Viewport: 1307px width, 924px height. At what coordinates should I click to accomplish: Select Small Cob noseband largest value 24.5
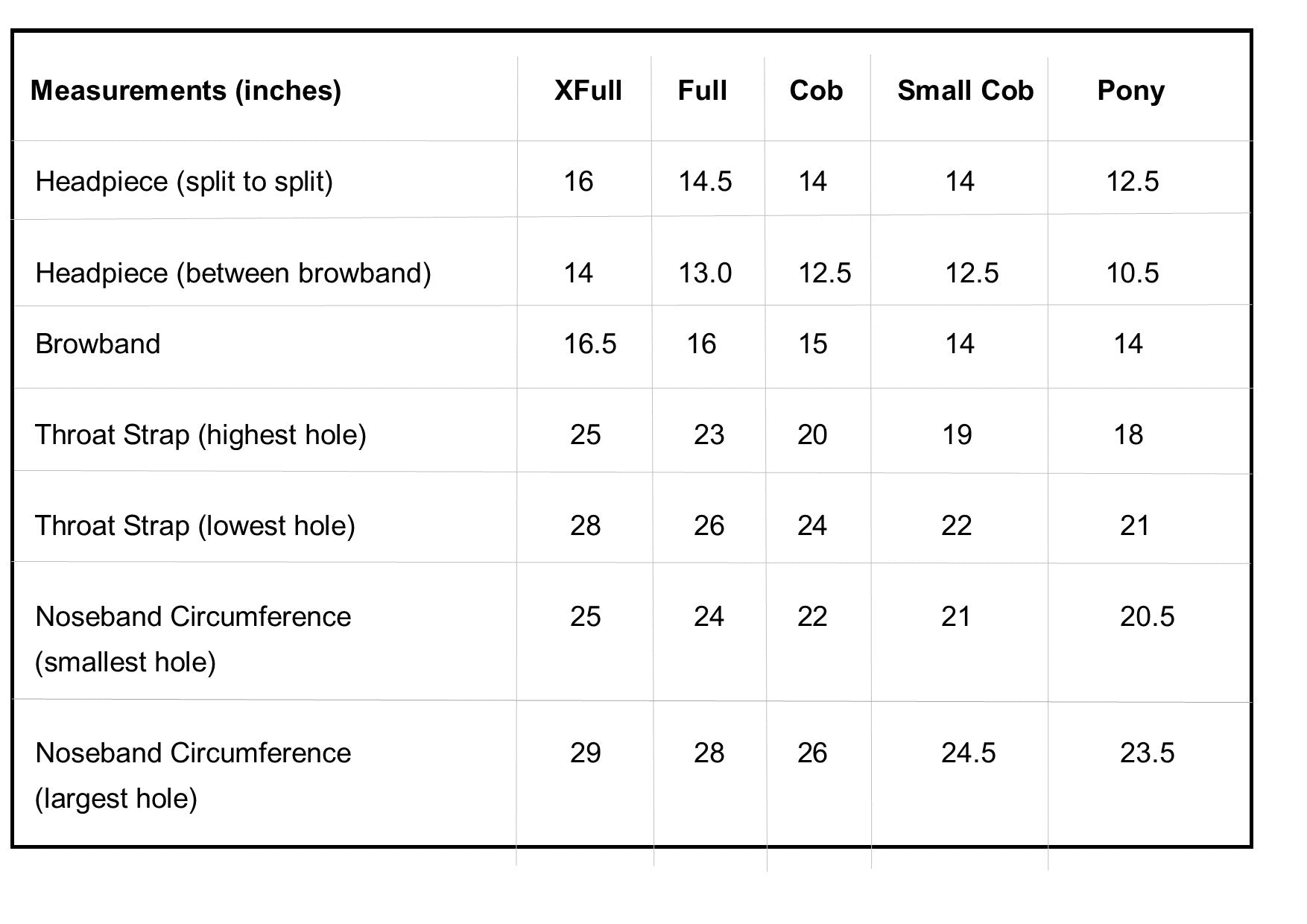pyautogui.click(x=968, y=753)
